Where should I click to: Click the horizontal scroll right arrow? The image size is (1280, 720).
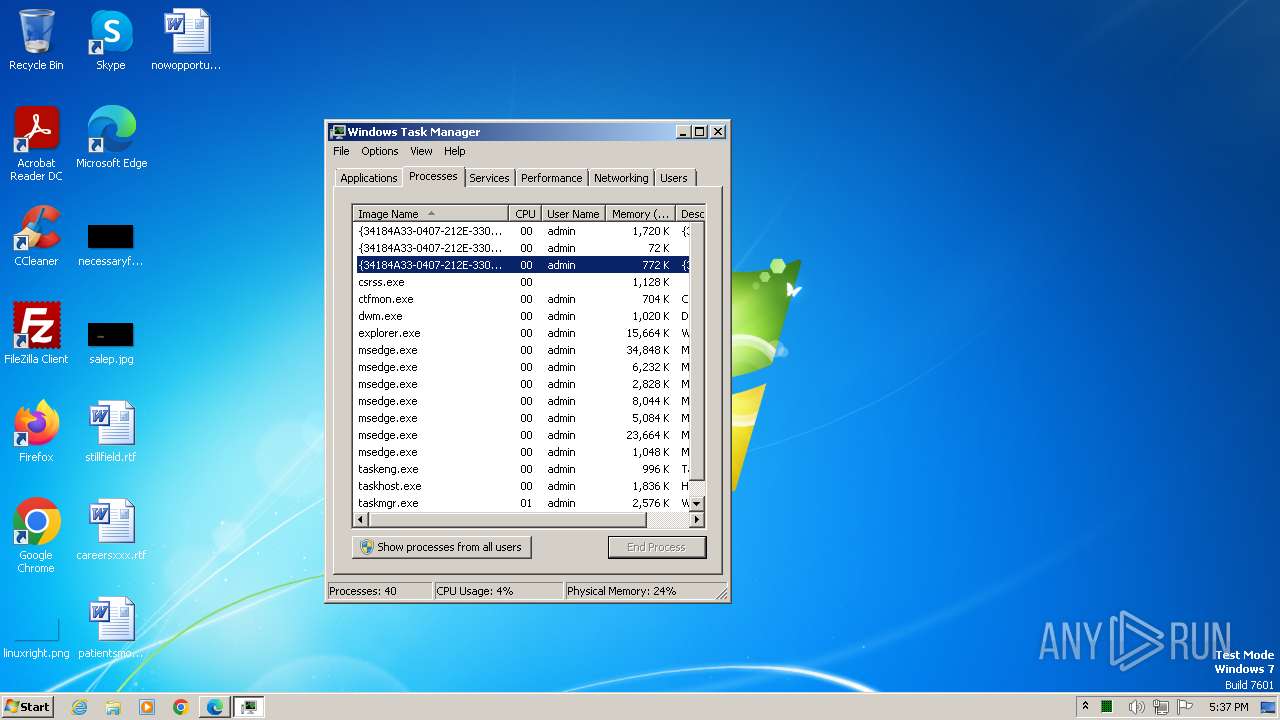tap(697, 520)
